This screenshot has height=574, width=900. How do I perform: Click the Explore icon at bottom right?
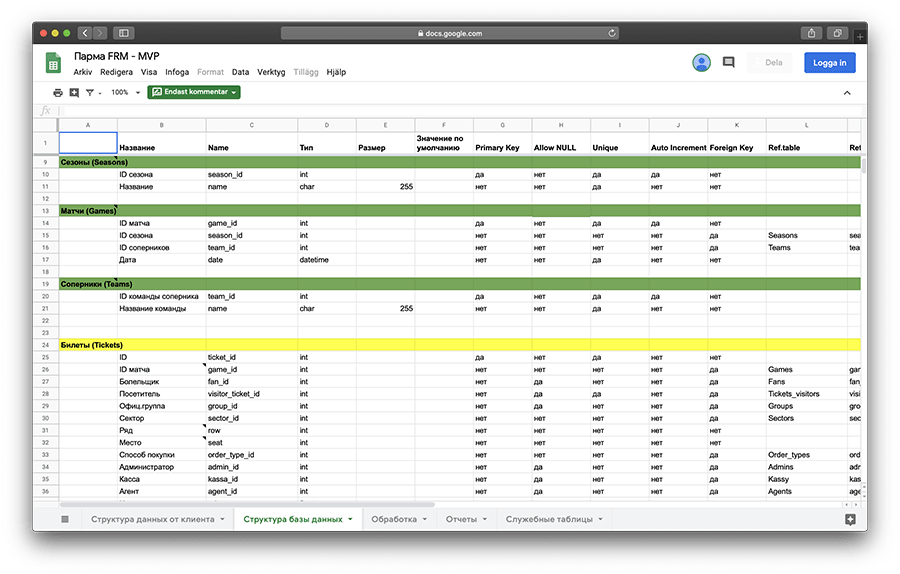(849, 519)
